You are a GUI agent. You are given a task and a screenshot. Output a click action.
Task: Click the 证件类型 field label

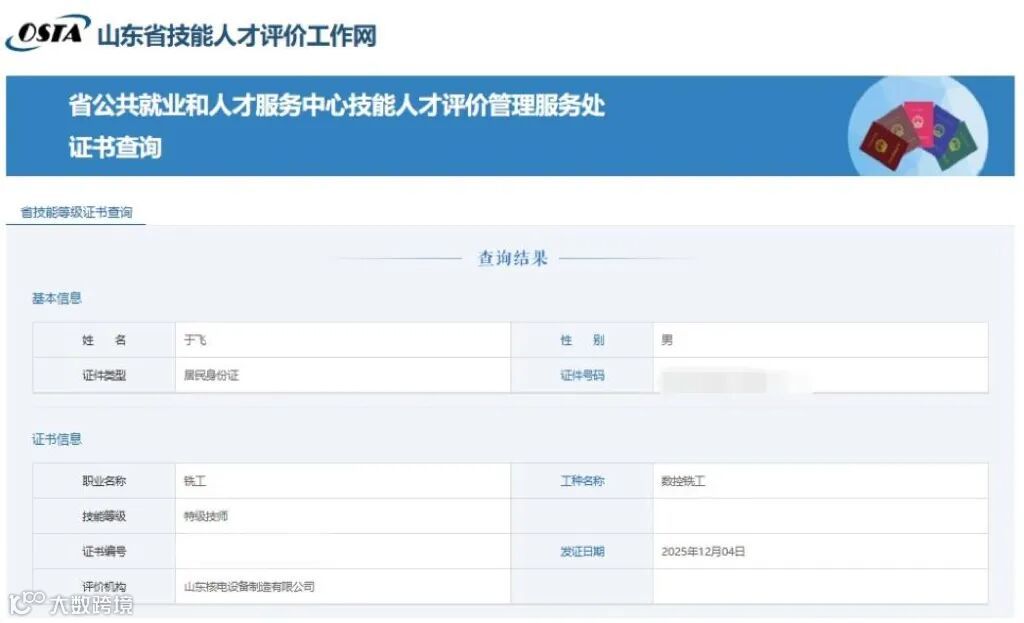(104, 375)
